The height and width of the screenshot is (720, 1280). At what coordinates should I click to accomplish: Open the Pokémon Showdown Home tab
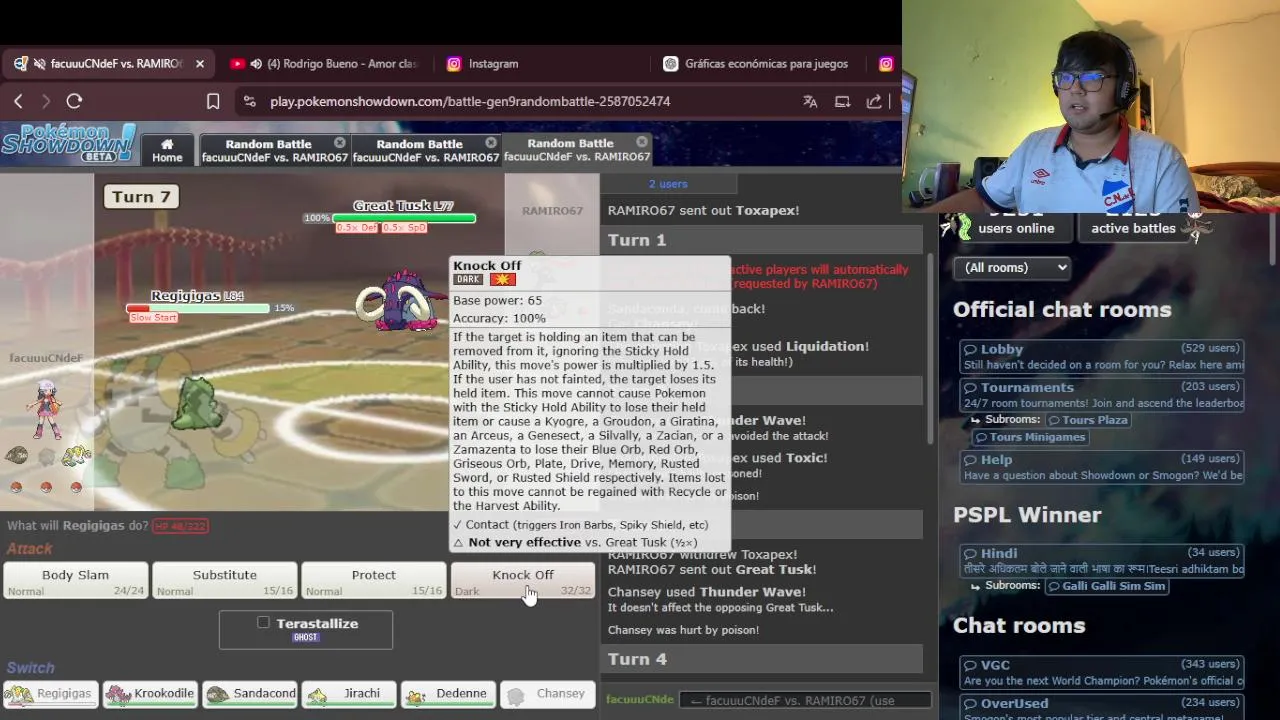coord(167,150)
